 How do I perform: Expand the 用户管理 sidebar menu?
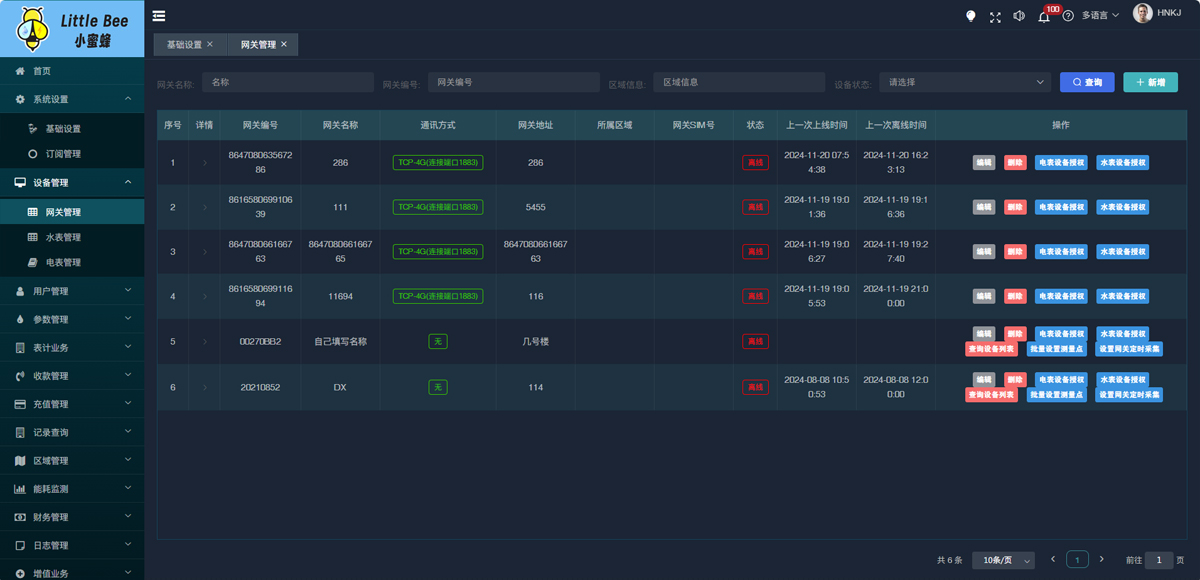pos(72,291)
